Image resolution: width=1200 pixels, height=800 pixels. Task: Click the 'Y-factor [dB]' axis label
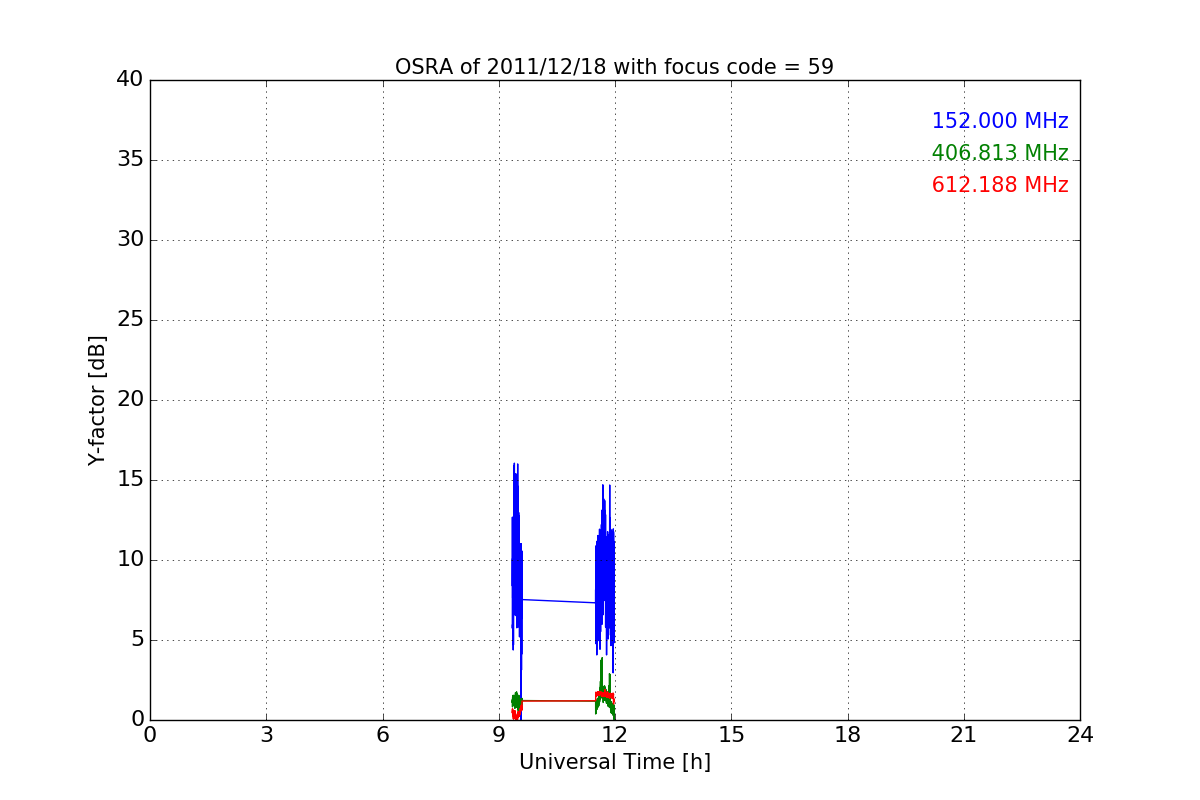[x=97, y=400]
